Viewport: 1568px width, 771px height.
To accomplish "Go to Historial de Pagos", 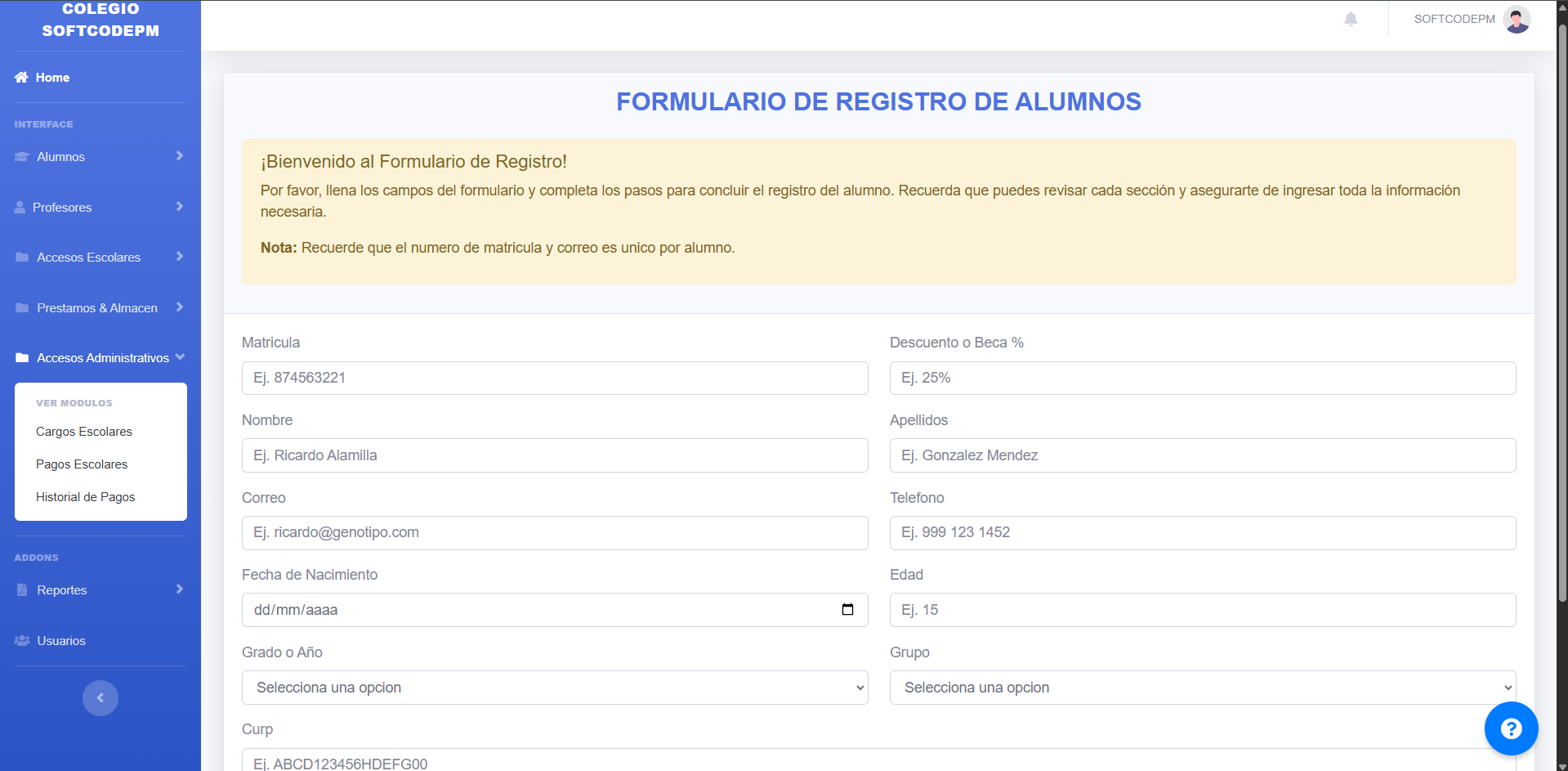I will coord(86,497).
